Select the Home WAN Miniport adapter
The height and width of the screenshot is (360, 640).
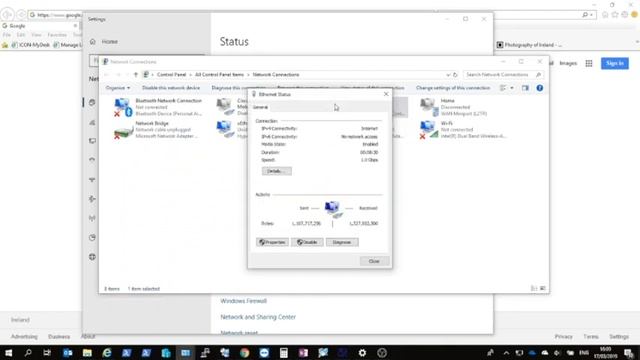453,107
